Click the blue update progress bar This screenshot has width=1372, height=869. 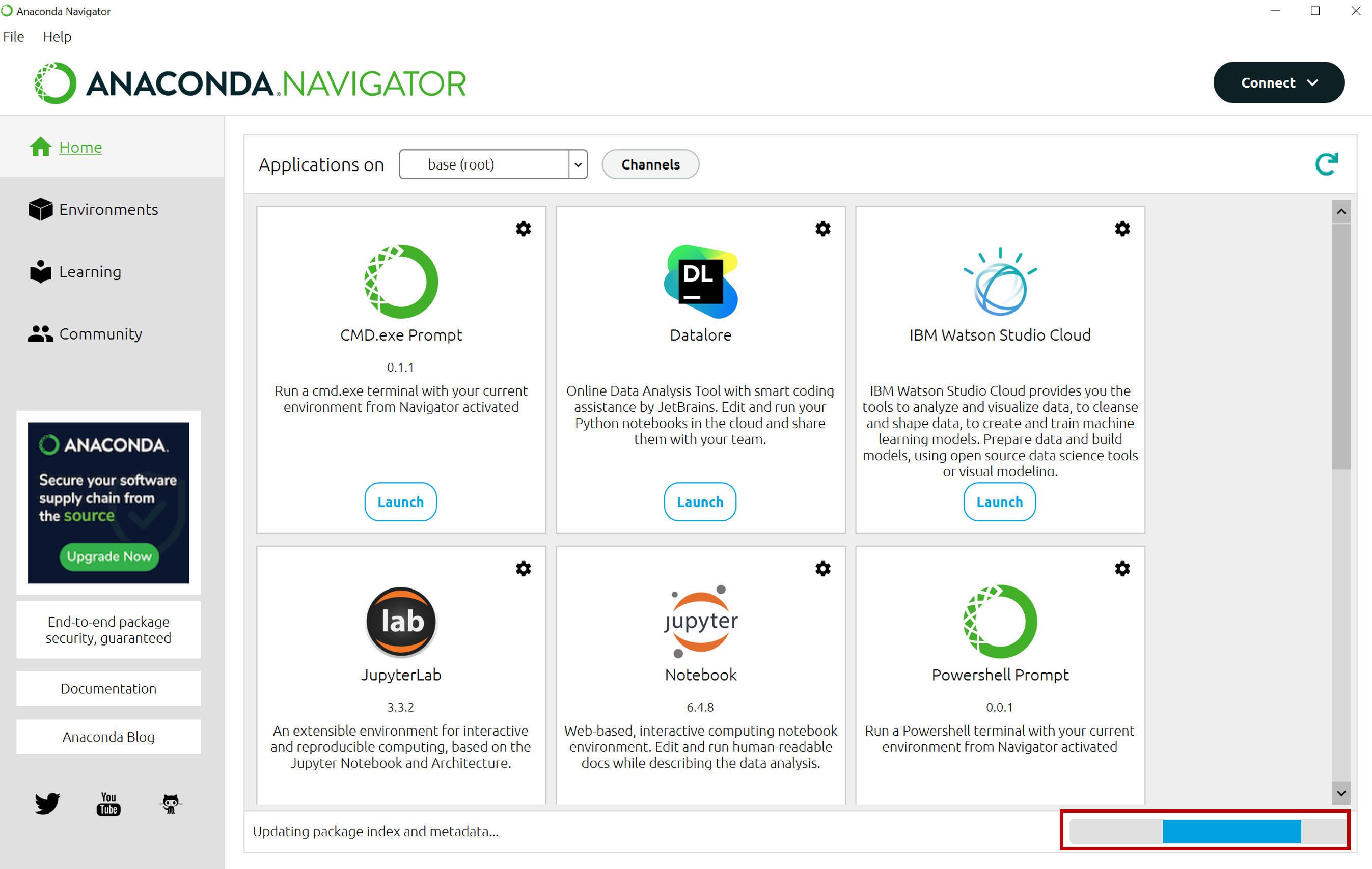[x=1231, y=831]
